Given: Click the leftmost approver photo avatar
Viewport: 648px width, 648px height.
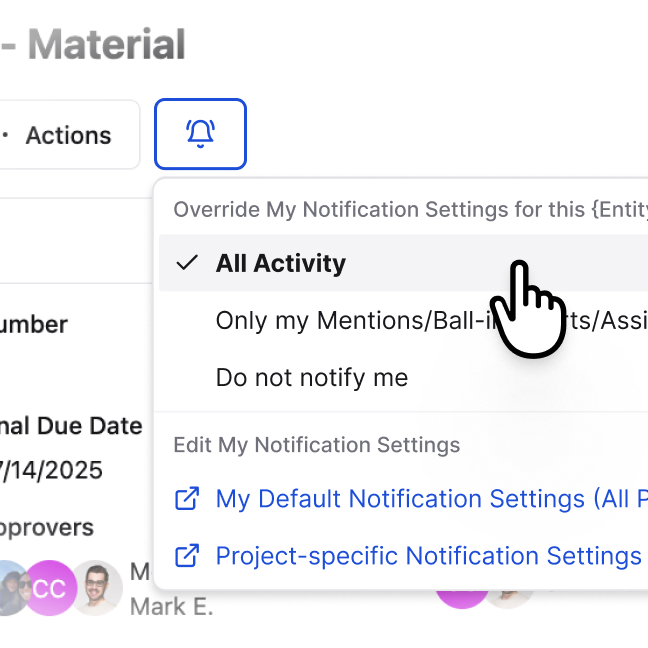Looking at the screenshot, I should point(10,588).
